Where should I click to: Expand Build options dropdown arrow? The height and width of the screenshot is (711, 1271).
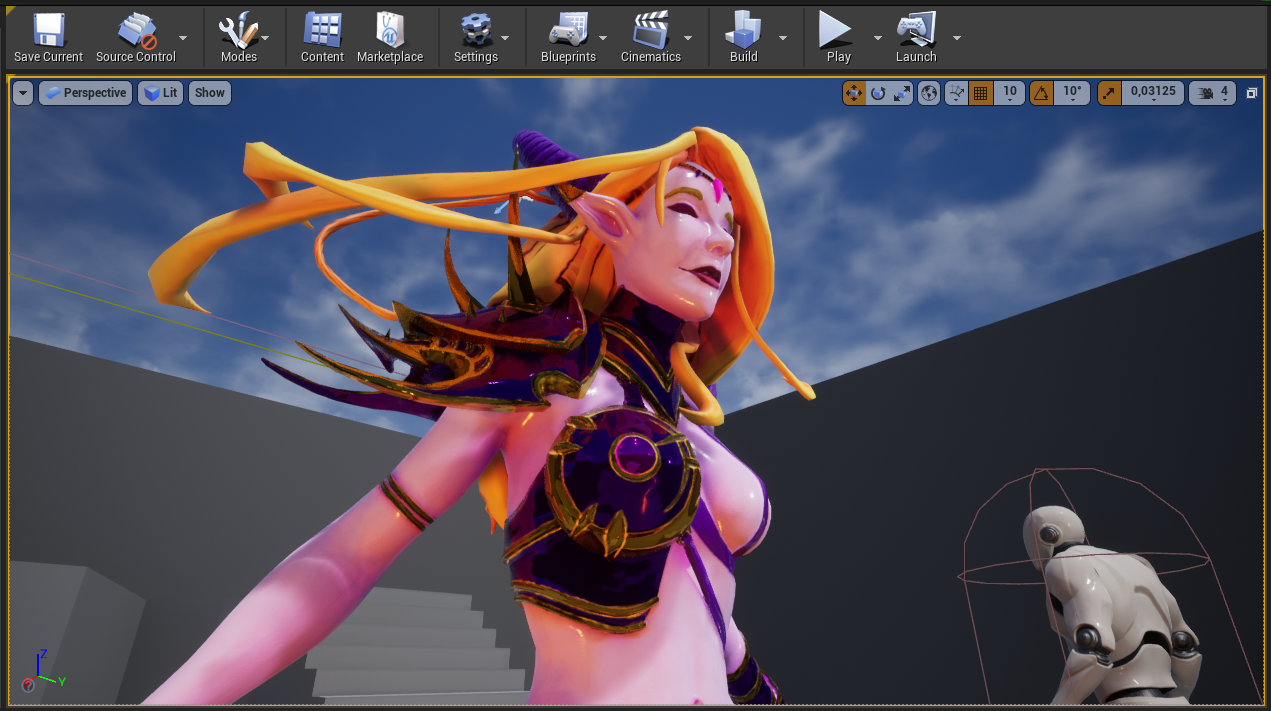(x=783, y=38)
